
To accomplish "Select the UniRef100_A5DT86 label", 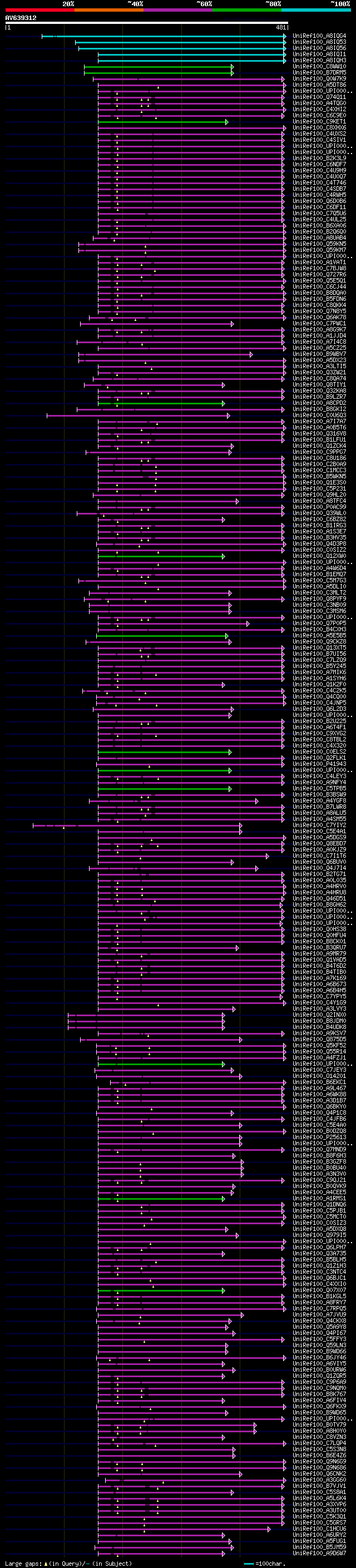I will (x=319, y=85).
